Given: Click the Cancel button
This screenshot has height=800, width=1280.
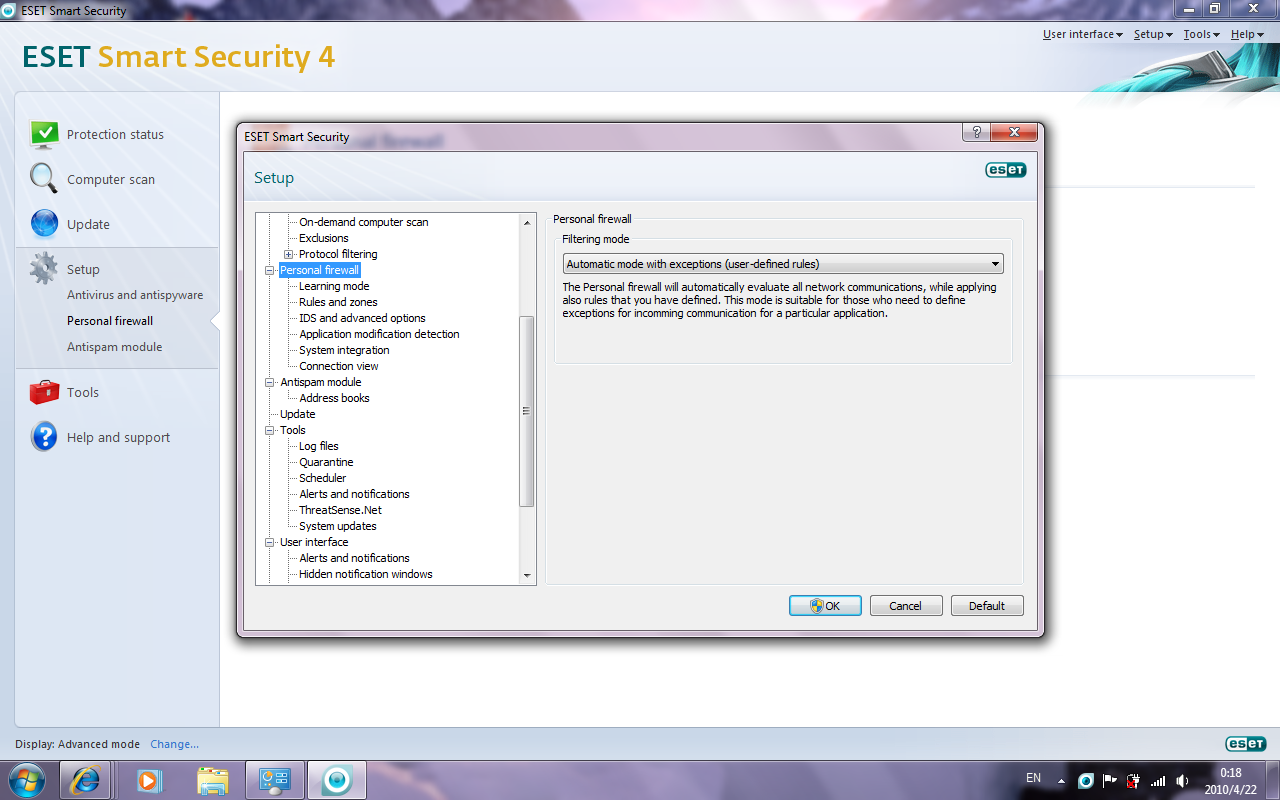Looking at the screenshot, I should click(906, 606).
